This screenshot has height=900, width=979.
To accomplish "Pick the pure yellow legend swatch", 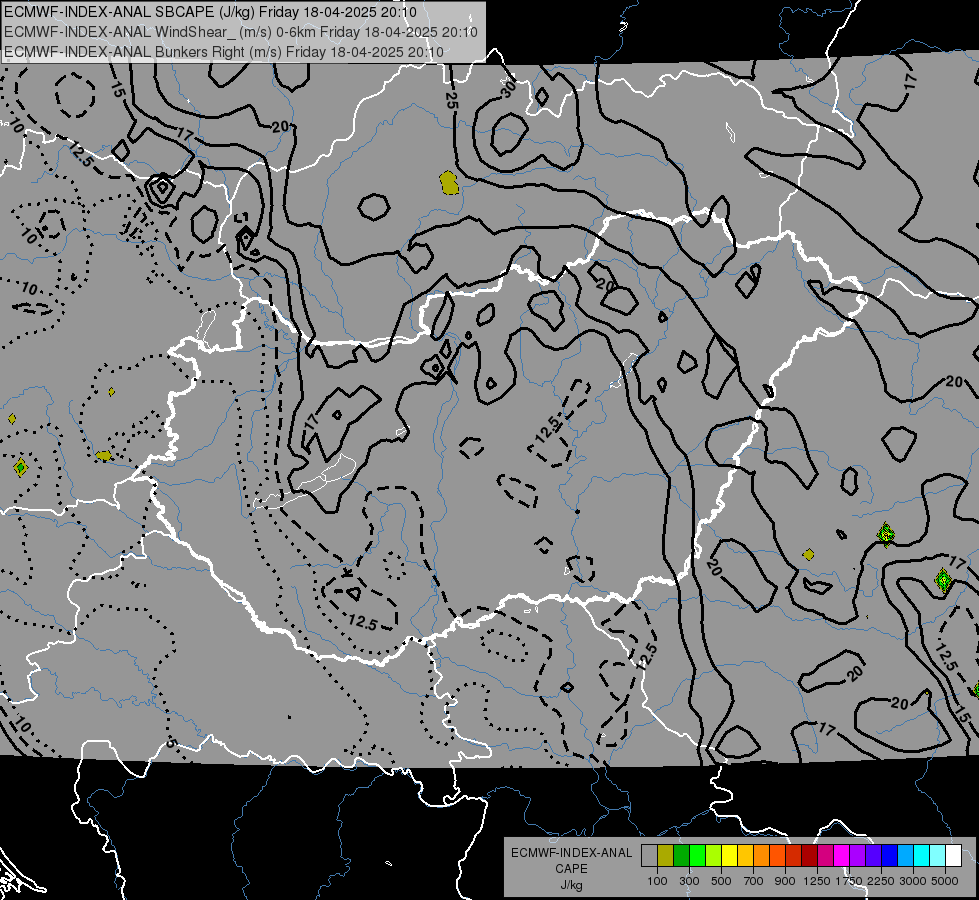I will coord(730,856).
